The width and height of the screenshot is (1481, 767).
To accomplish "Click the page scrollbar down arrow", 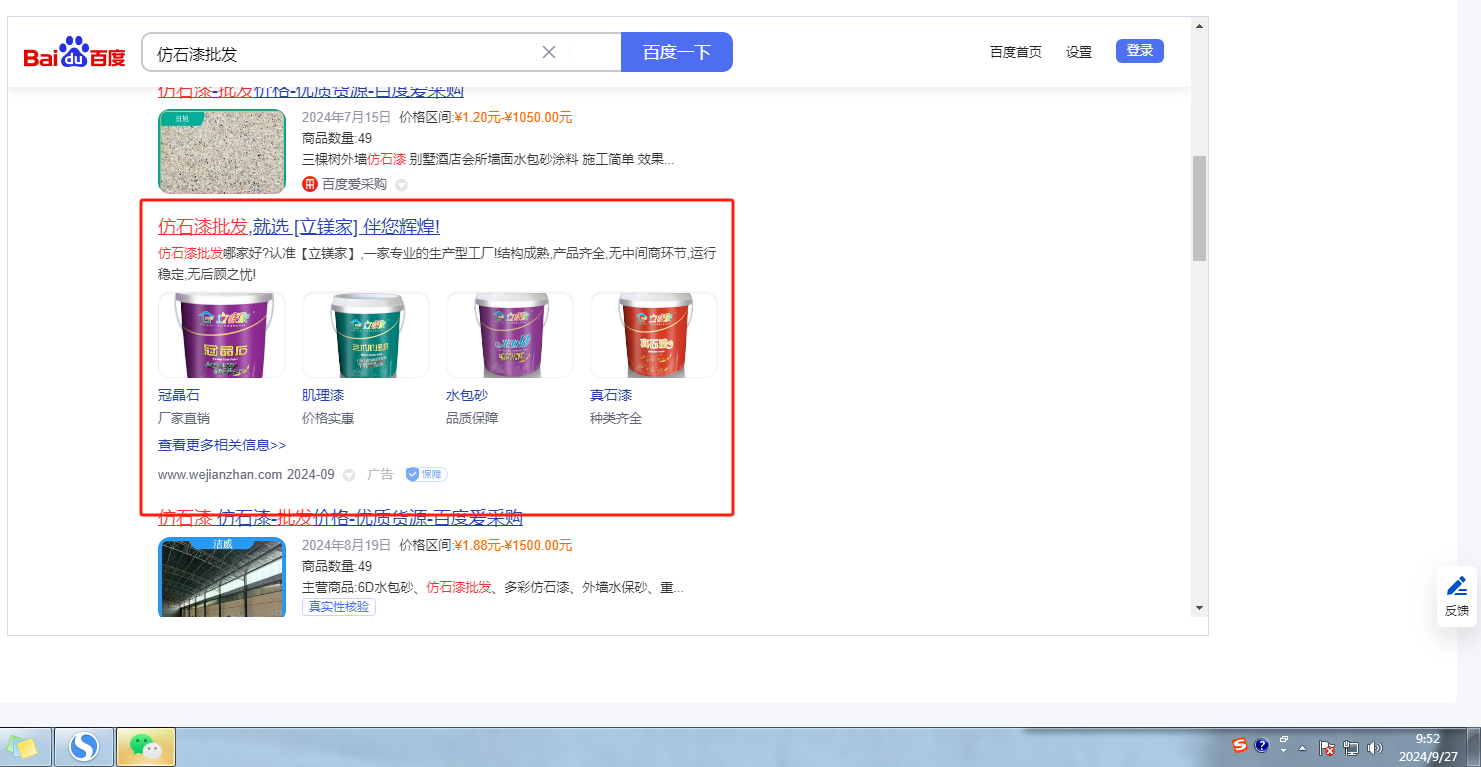I will 1199,607.
